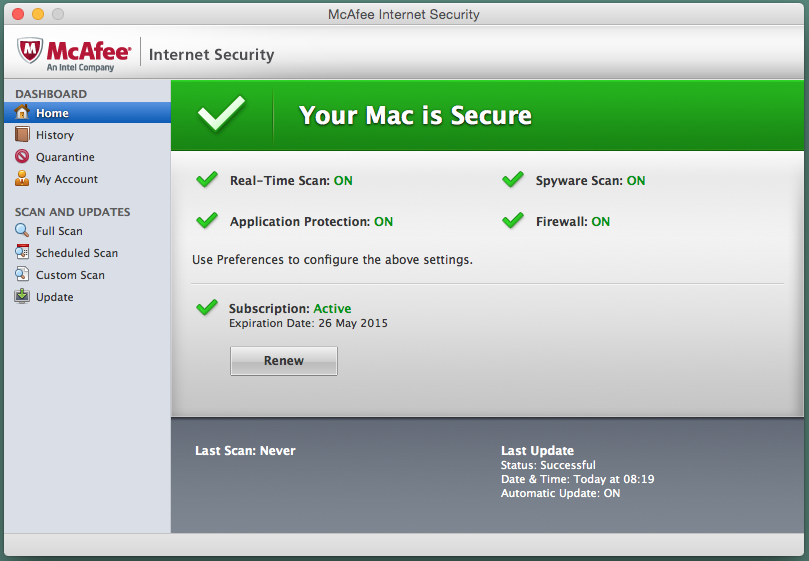Click the Last Scan: Never text
The width and height of the screenshot is (809, 561).
[x=245, y=451]
